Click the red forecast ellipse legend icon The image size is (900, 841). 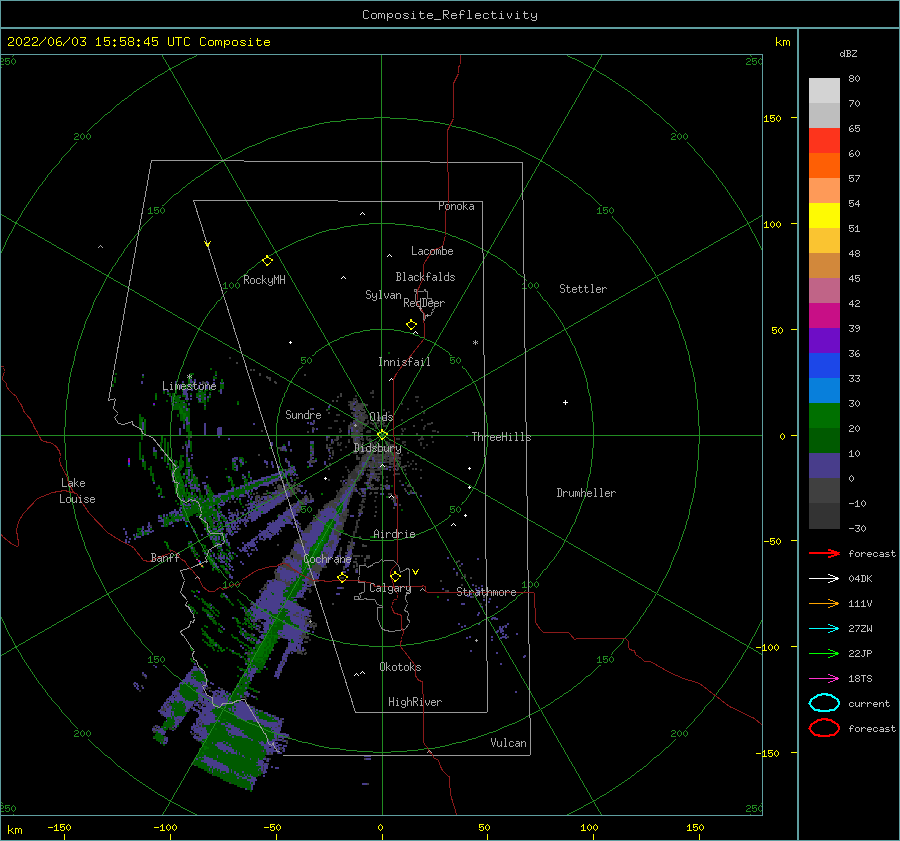point(824,728)
